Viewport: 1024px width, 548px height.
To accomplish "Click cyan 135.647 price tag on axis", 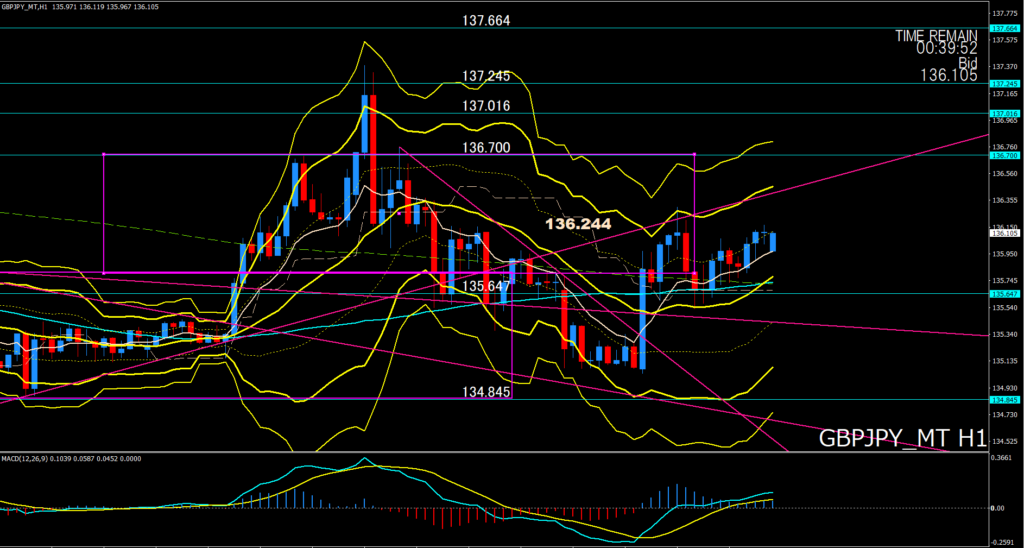I will (1003, 294).
